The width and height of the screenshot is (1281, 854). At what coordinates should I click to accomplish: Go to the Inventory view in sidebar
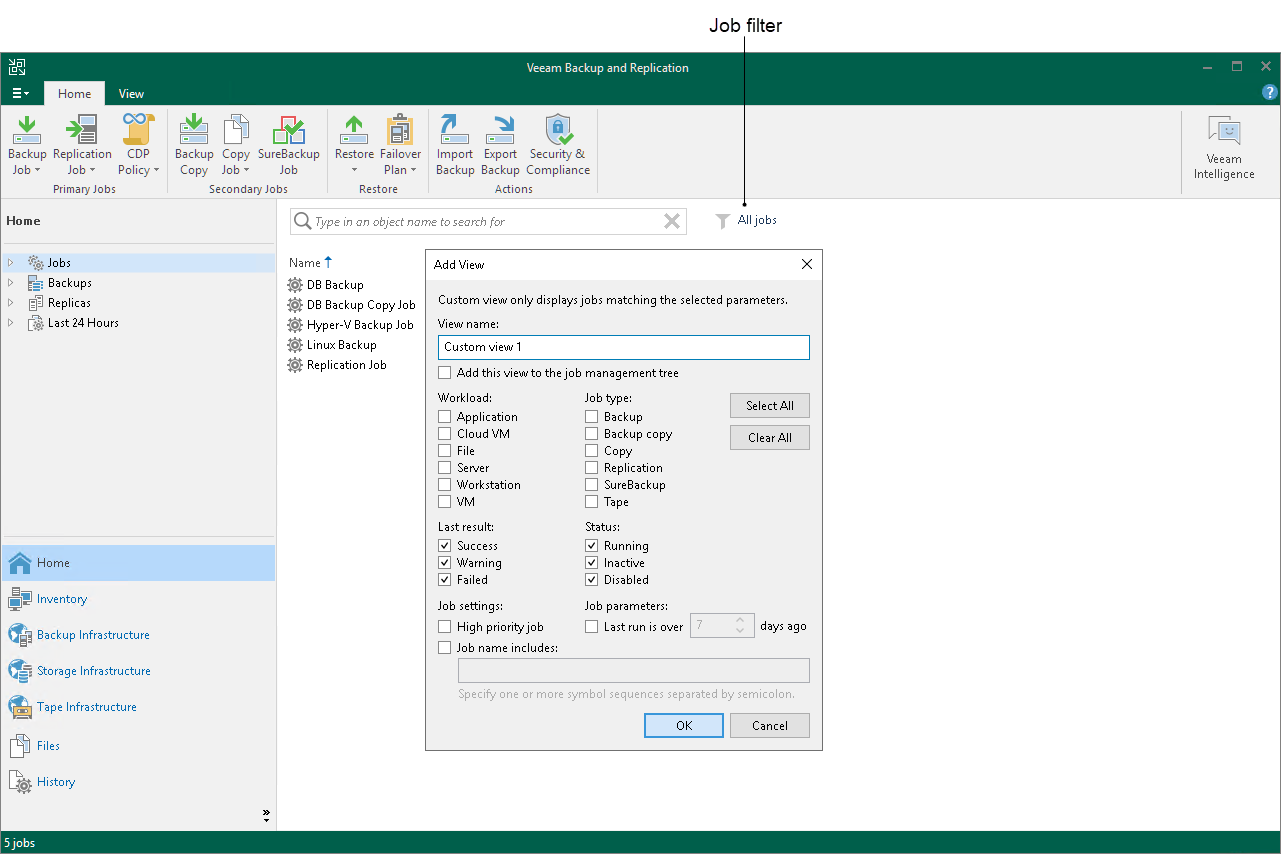62,599
